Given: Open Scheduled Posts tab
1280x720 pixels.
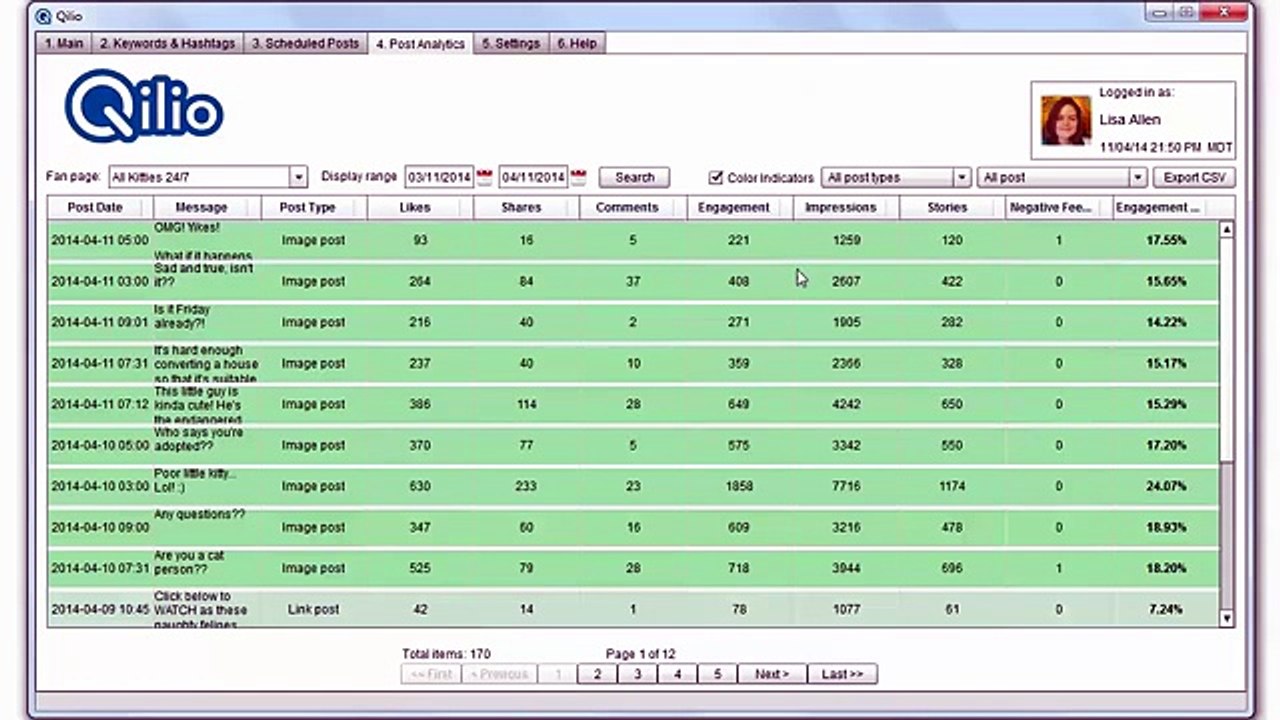Looking at the screenshot, I should click(305, 44).
